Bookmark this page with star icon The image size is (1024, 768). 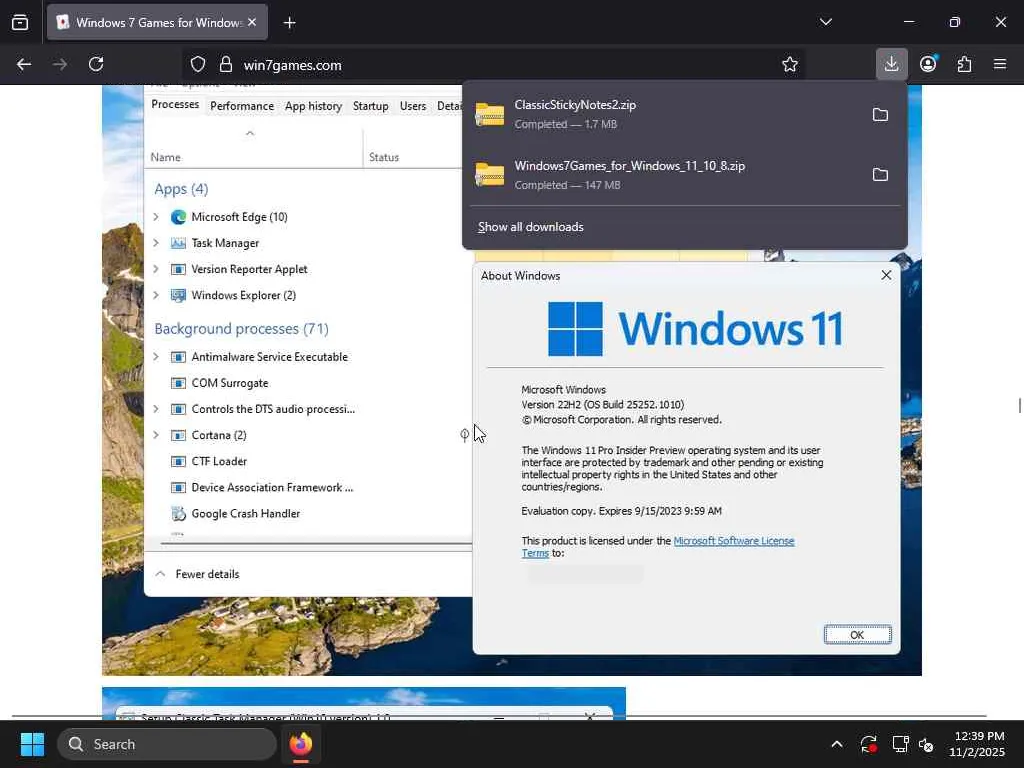tap(790, 65)
